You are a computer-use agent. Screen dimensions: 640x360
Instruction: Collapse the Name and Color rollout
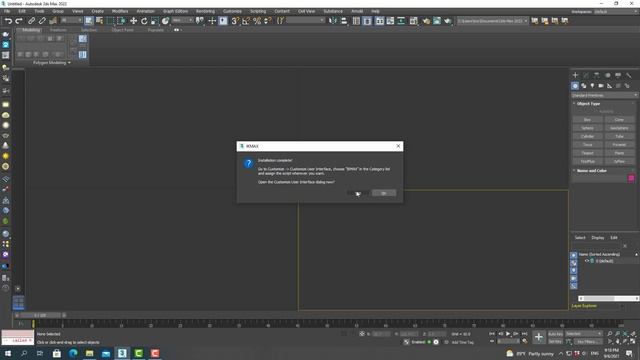591,171
